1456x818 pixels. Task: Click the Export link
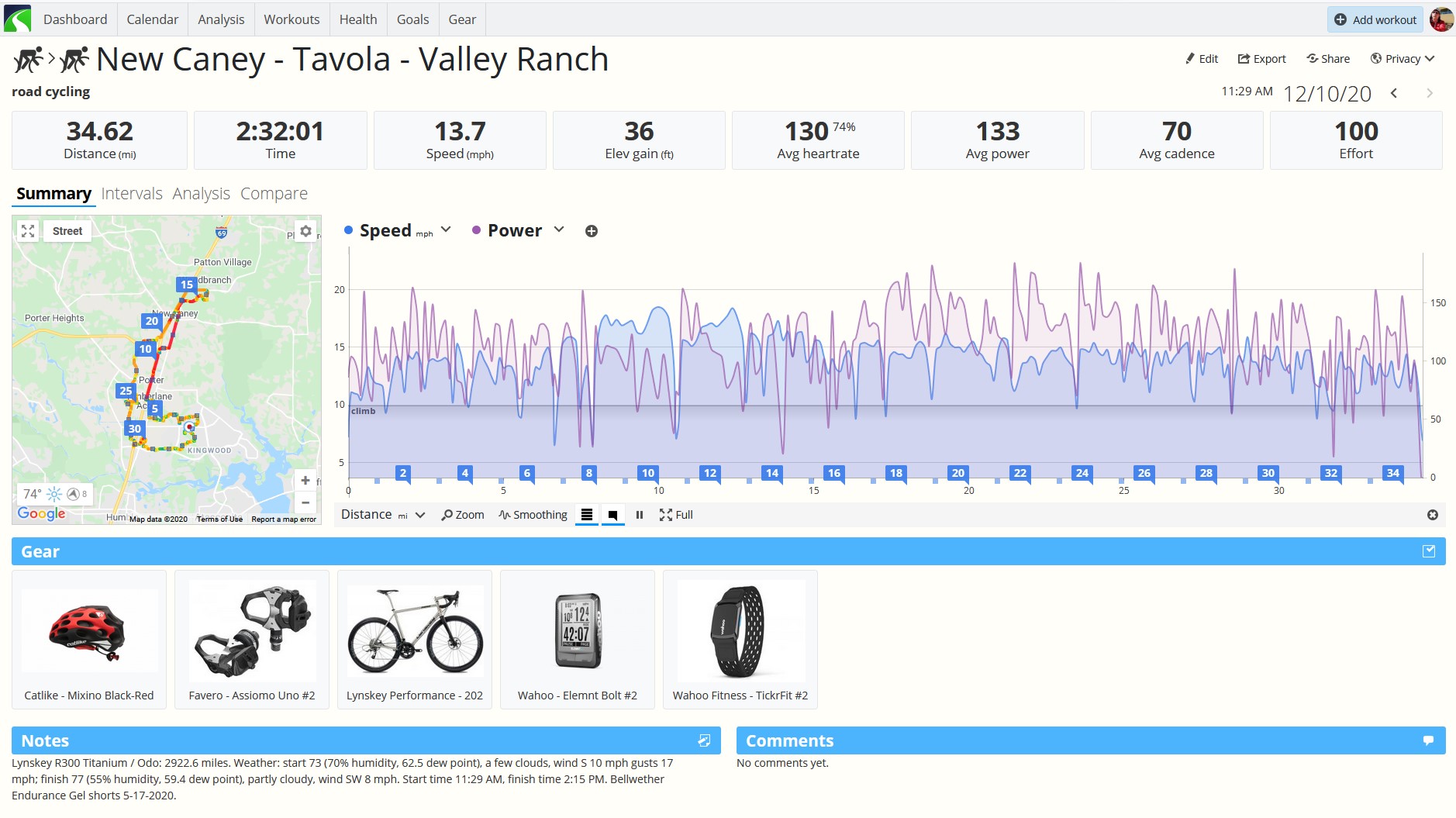coord(1261,59)
